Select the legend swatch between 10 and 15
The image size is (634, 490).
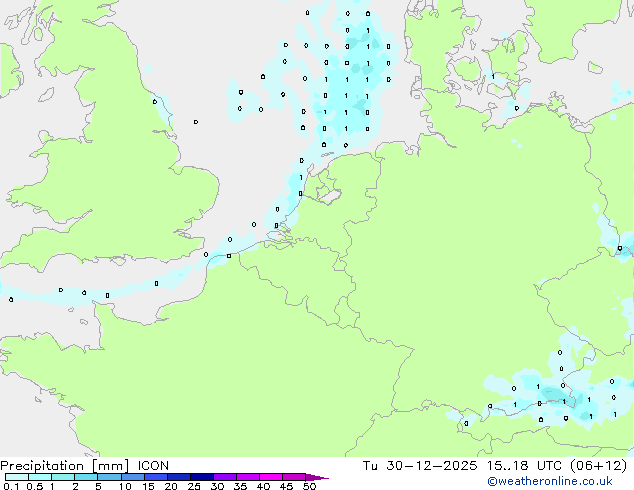coord(133,477)
